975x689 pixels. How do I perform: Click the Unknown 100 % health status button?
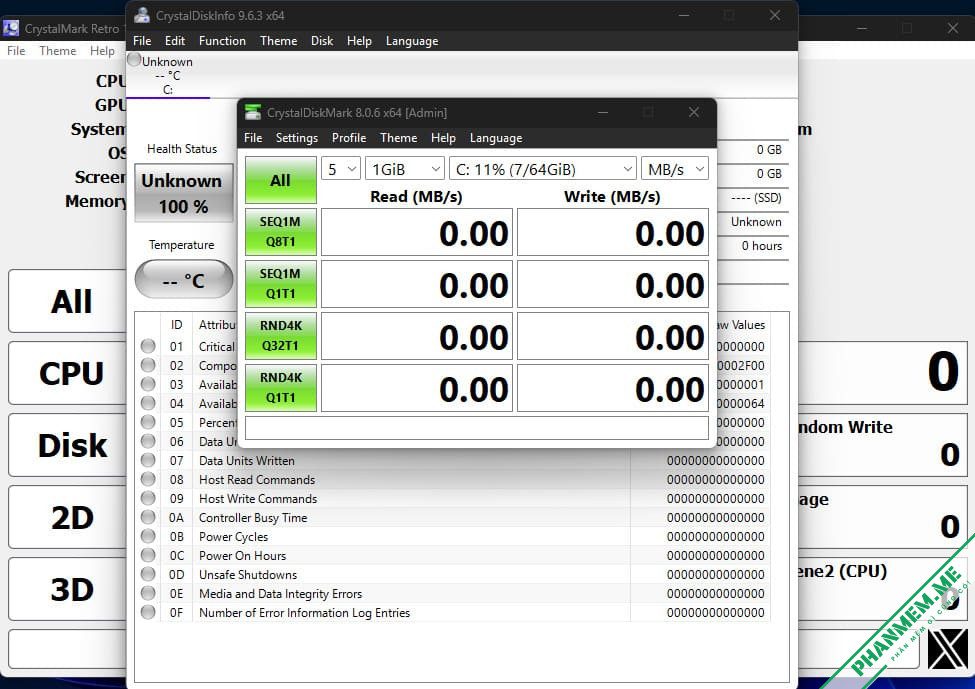click(184, 193)
